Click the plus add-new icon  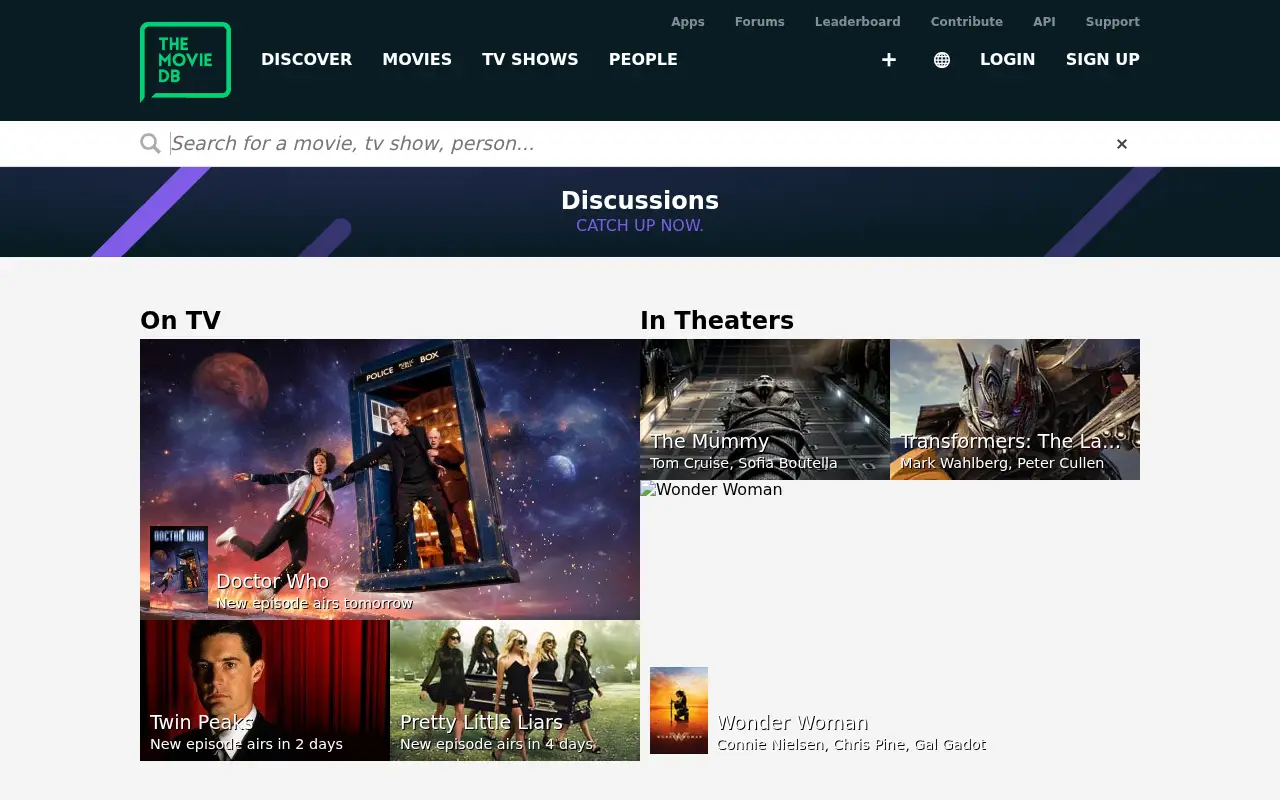tap(889, 60)
